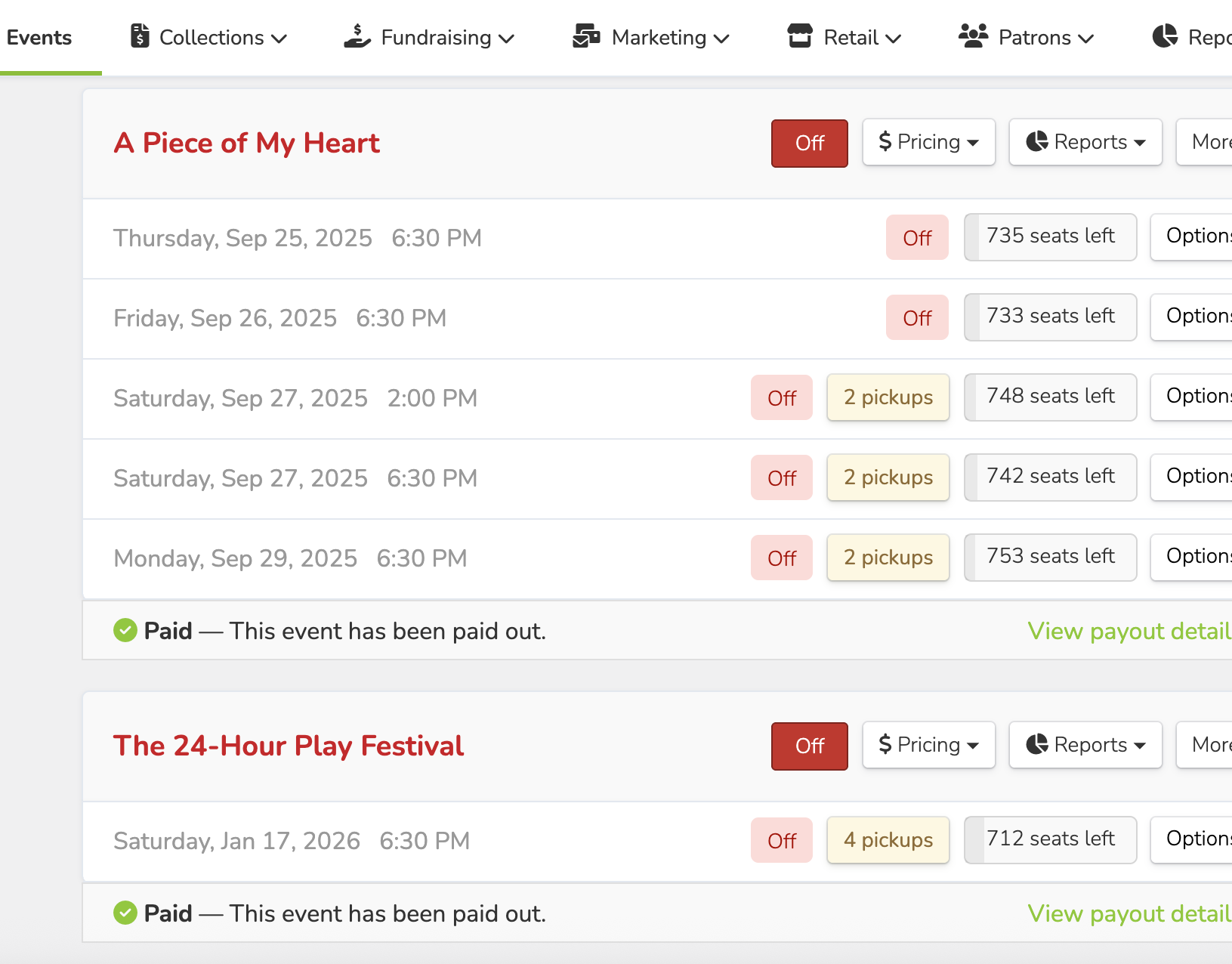Click green Paid checkmark under 24-Hour Play Festival
The width and height of the screenshot is (1232, 964).
[125, 913]
